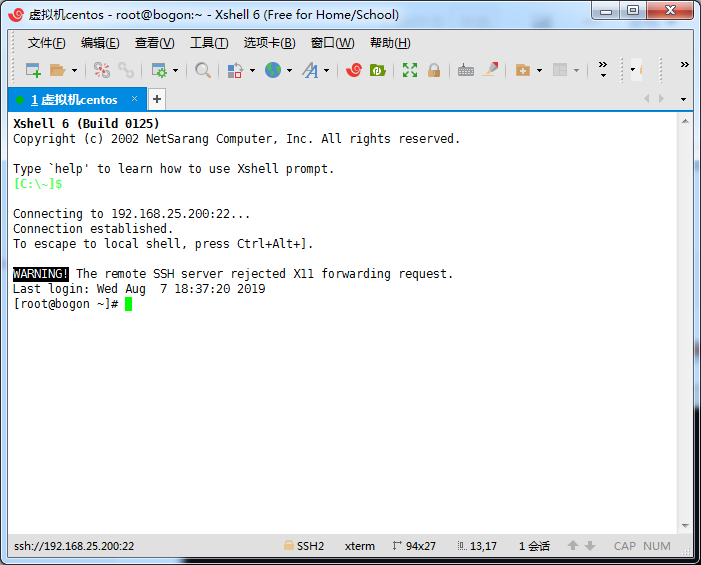The image size is (701, 565).
Task: Open the 查看(V) menu
Action: 155,43
